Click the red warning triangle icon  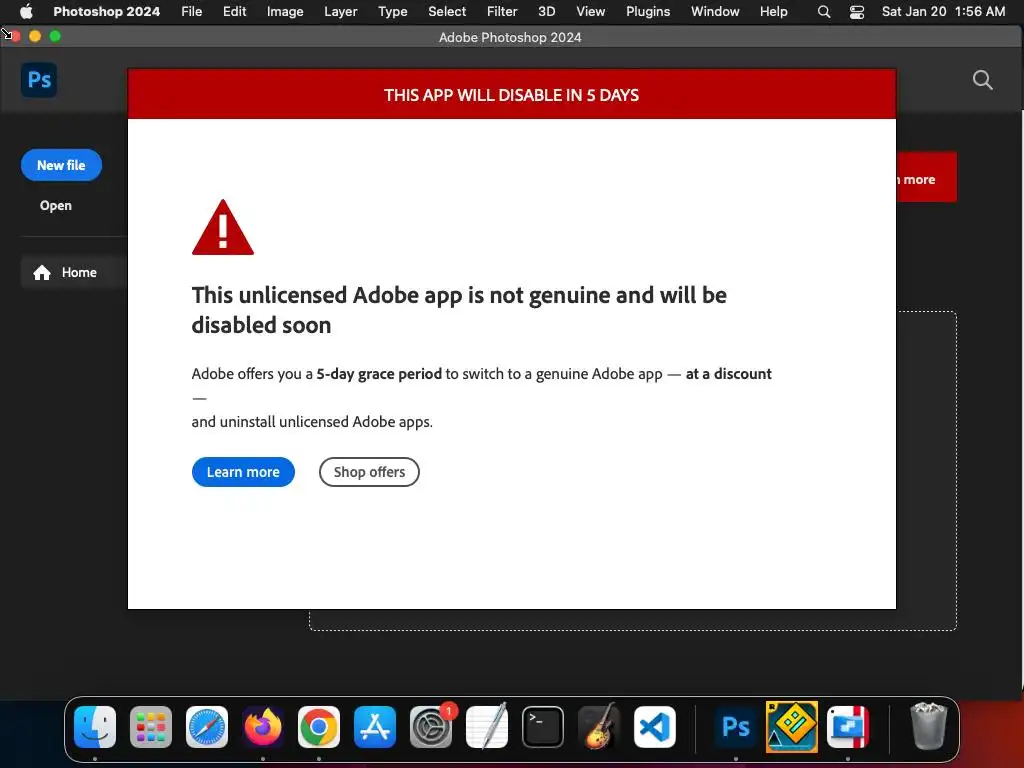pyautogui.click(x=223, y=227)
